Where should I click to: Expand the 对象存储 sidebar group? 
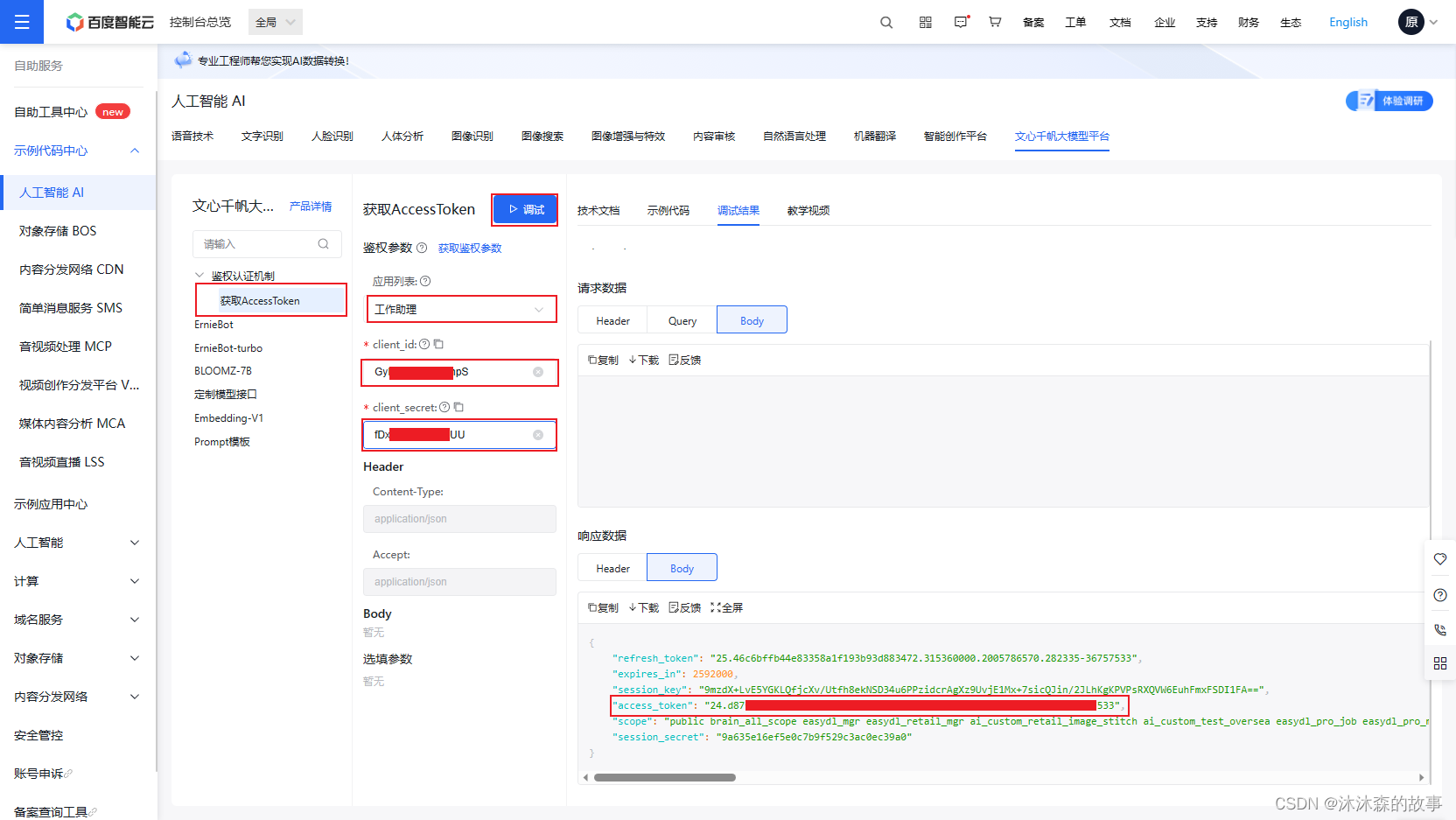coord(135,658)
